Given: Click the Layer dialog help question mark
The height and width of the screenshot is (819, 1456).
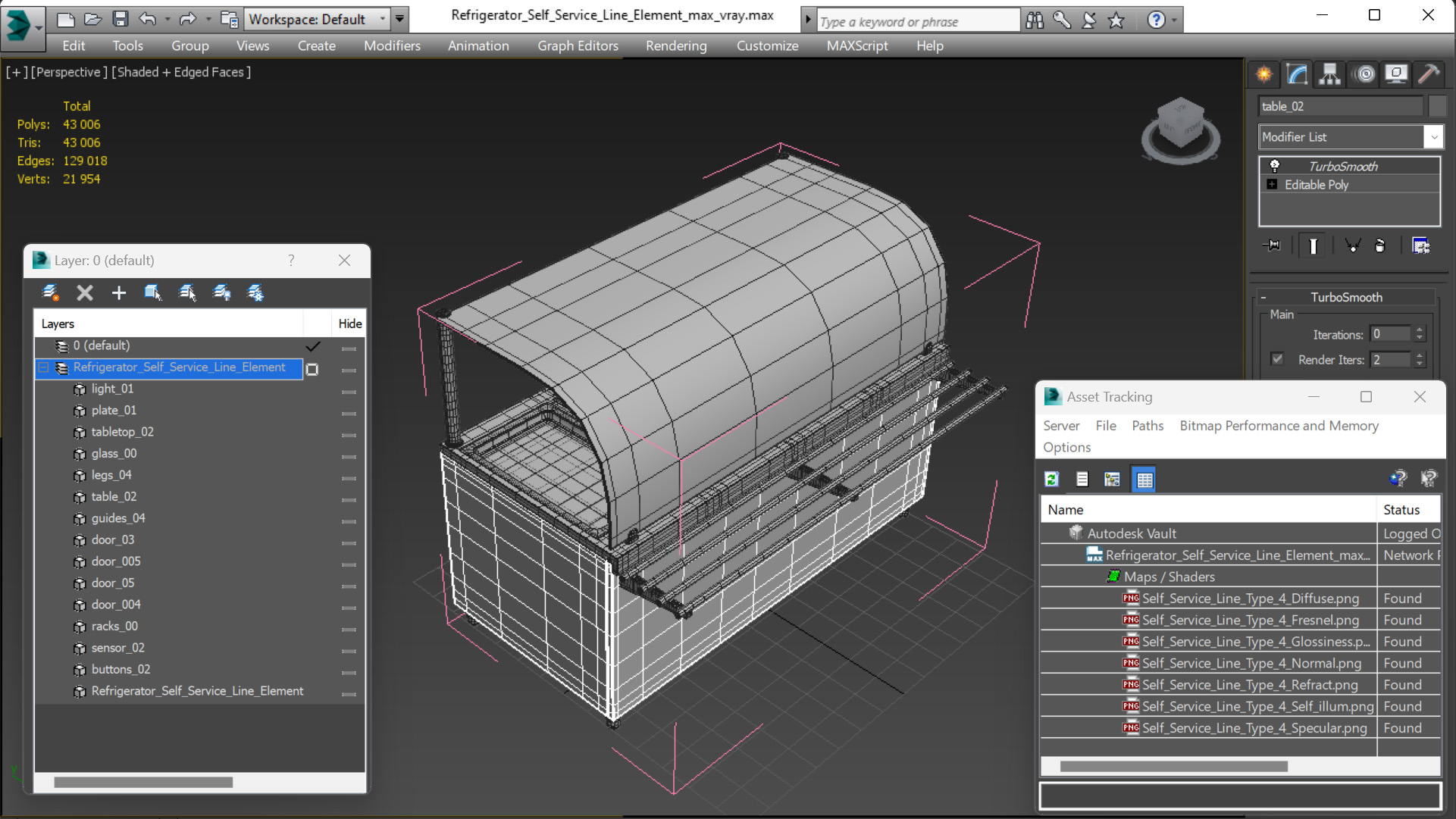Looking at the screenshot, I should 291,260.
